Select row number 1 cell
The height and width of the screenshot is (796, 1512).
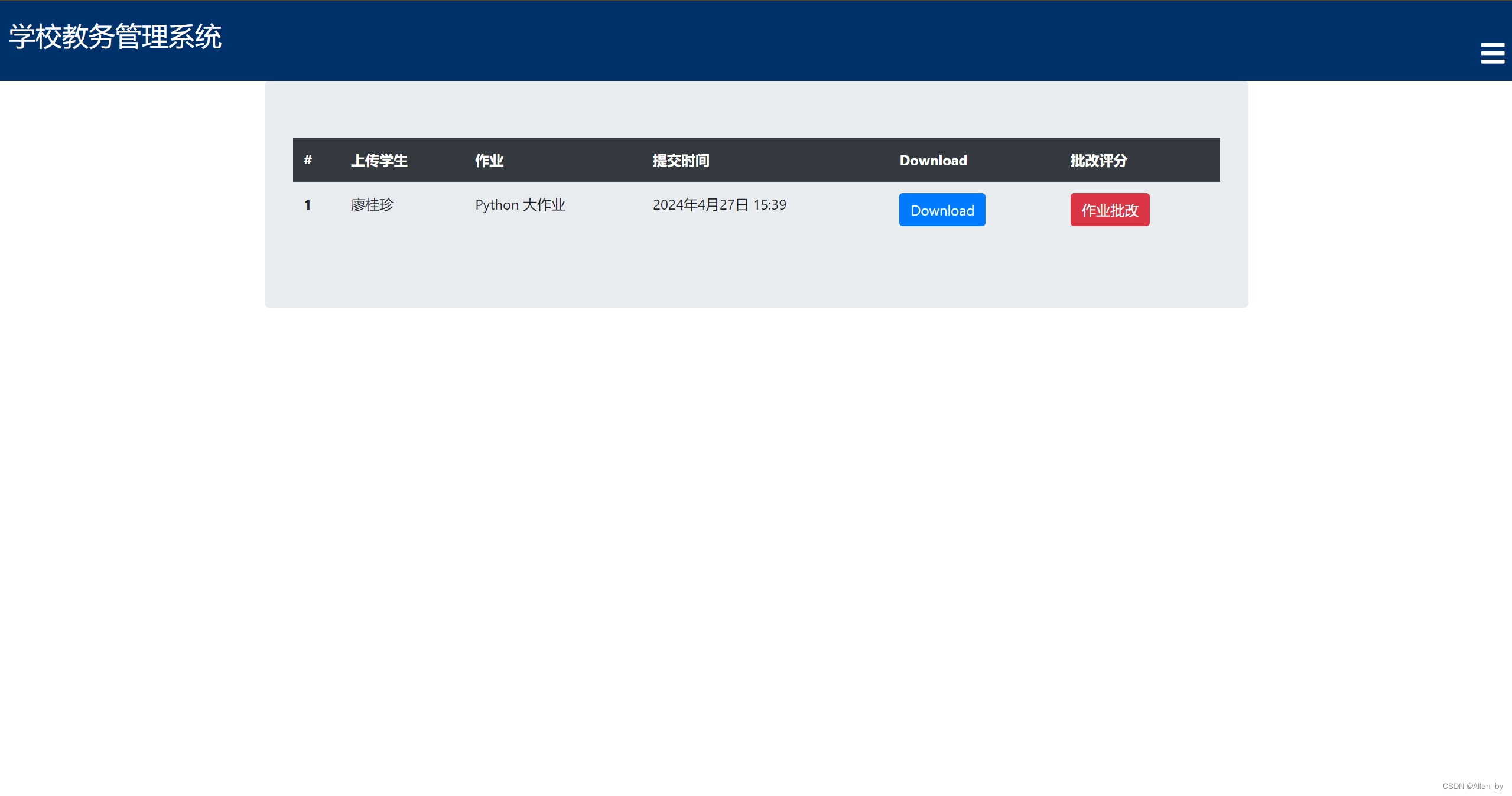click(308, 205)
